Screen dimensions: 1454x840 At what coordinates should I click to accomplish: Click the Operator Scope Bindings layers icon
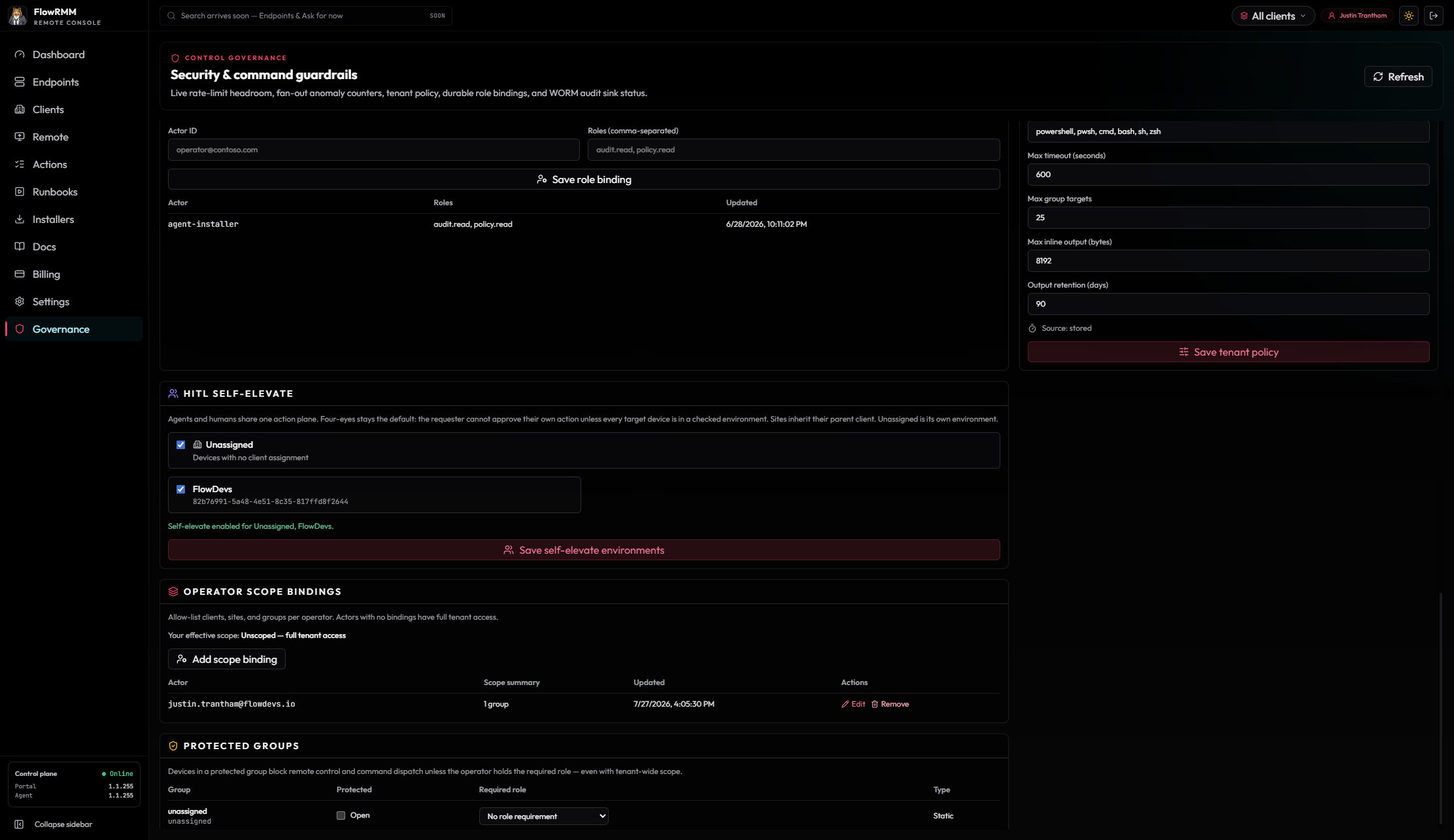(x=173, y=592)
